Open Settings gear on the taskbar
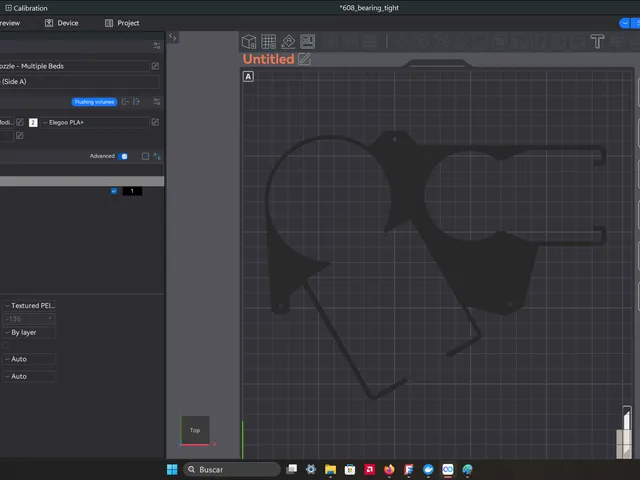The height and width of the screenshot is (480, 640). point(311,469)
